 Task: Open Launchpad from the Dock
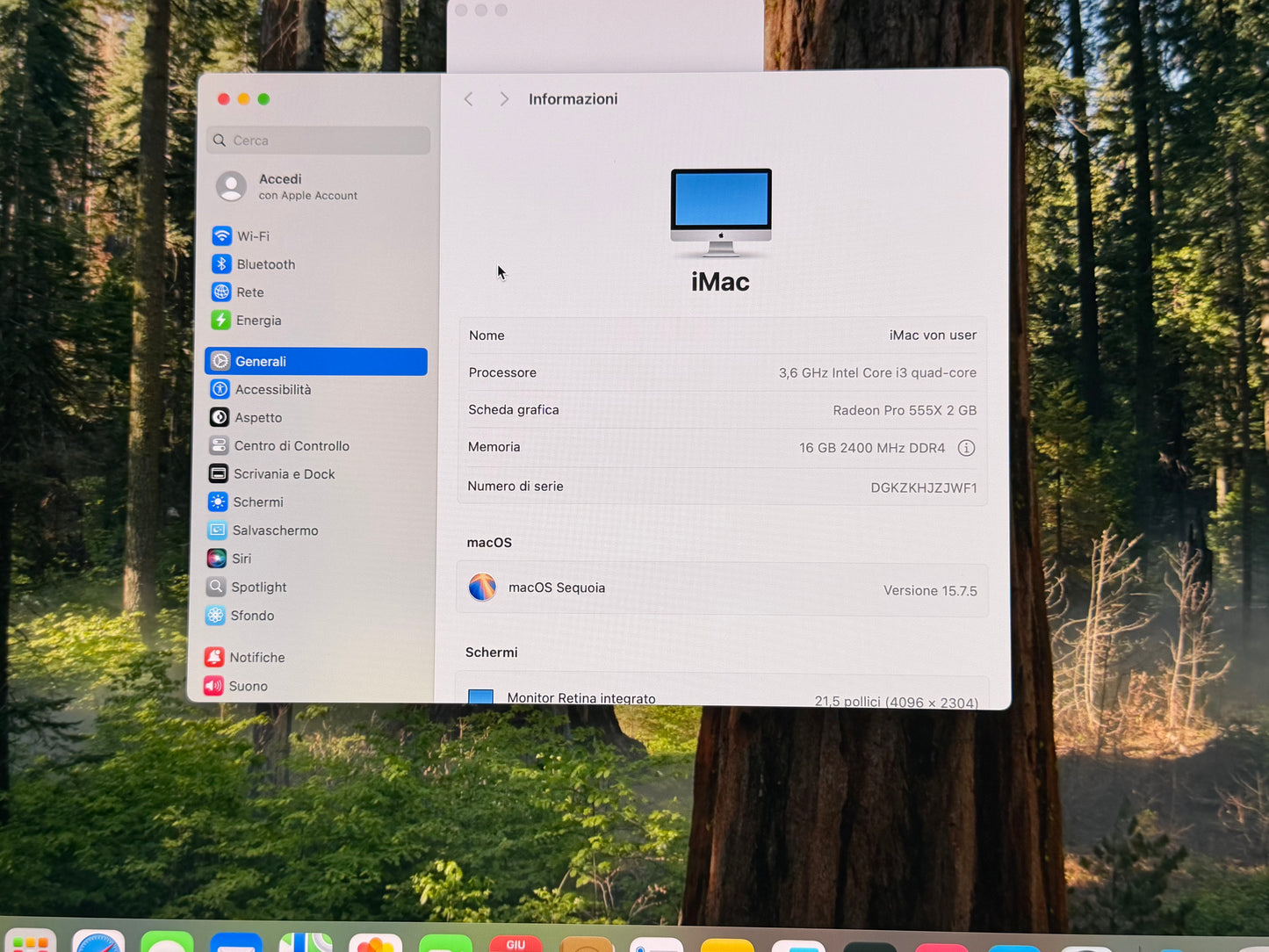(x=31, y=941)
